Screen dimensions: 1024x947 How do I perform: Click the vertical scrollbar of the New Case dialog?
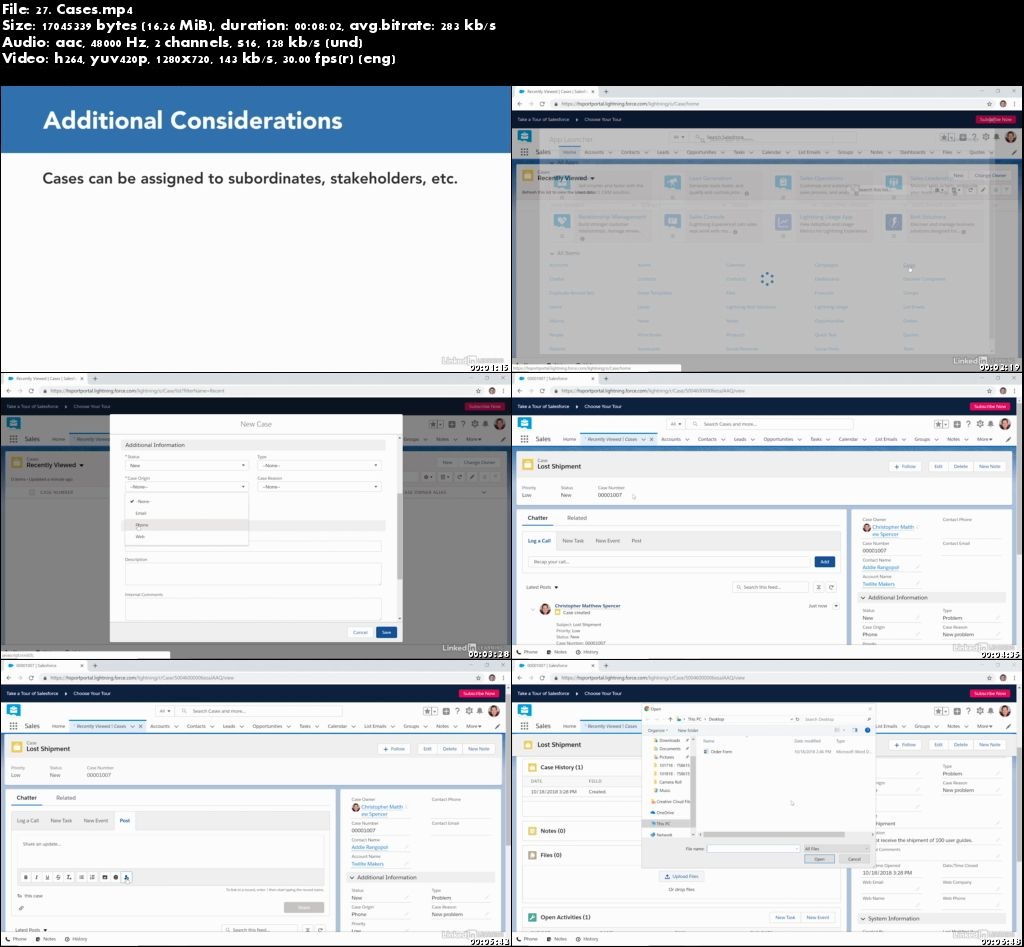[x=400, y=536]
